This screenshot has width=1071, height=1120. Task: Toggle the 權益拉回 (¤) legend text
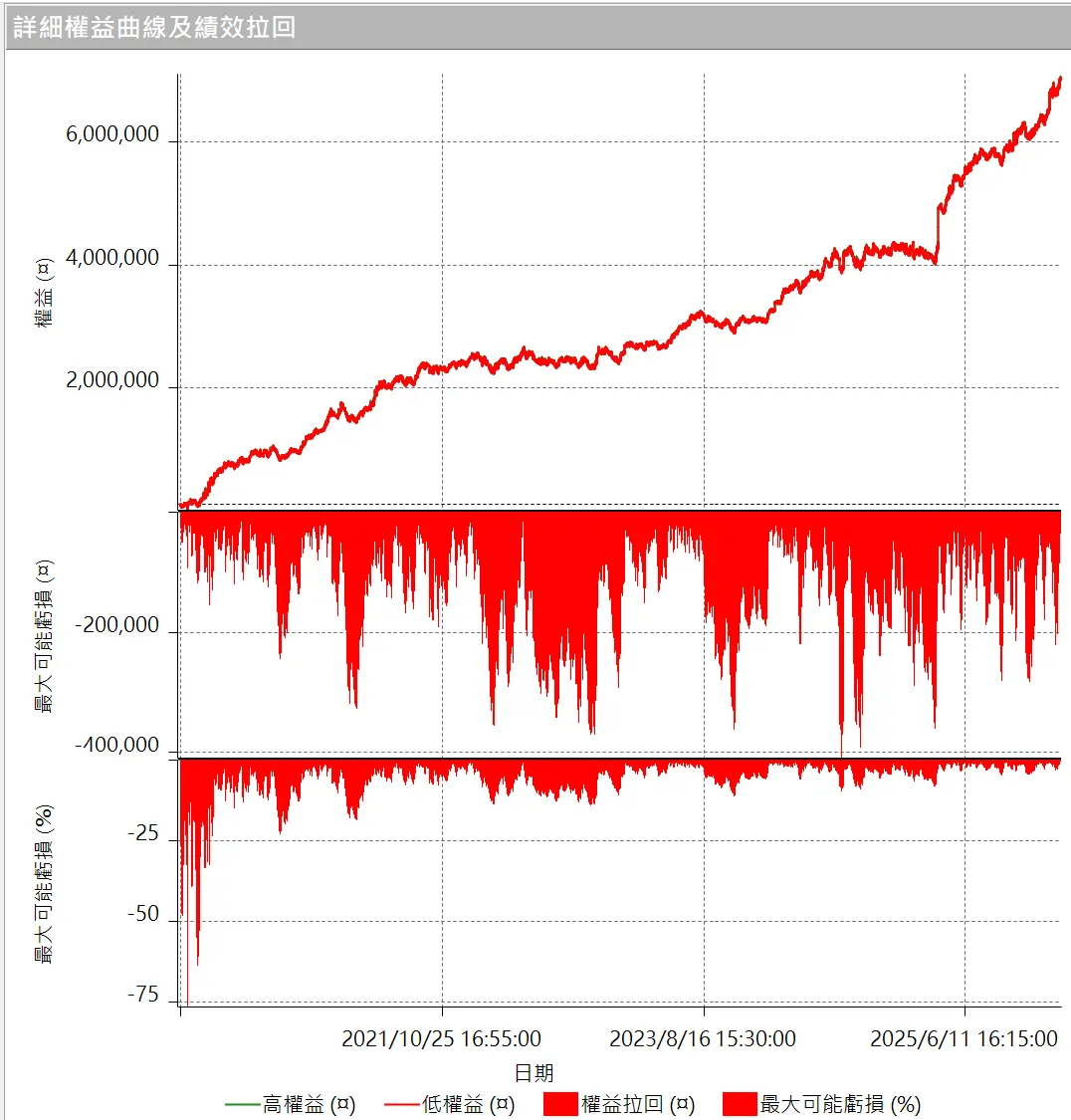click(x=638, y=1104)
